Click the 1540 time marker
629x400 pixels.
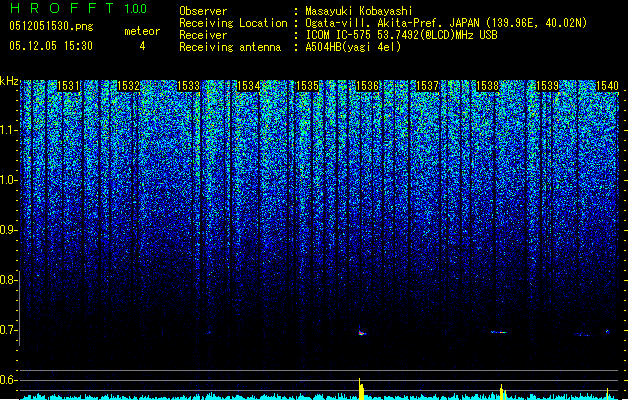pyautogui.click(x=607, y=86)
